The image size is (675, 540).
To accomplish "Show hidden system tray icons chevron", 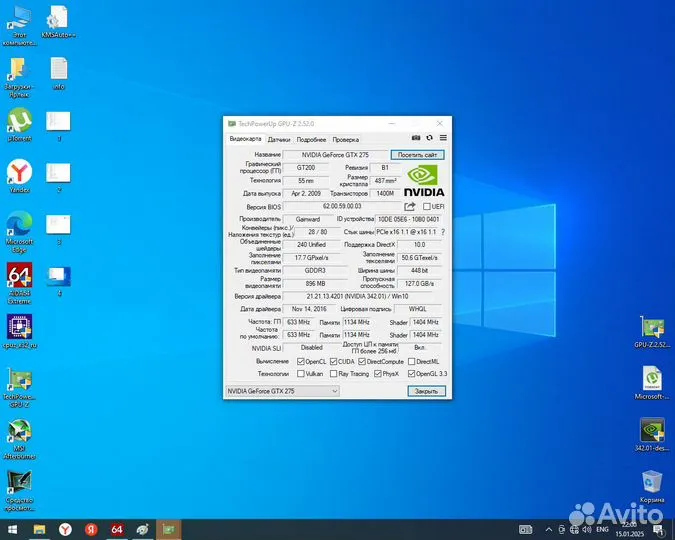I will 548,529.
